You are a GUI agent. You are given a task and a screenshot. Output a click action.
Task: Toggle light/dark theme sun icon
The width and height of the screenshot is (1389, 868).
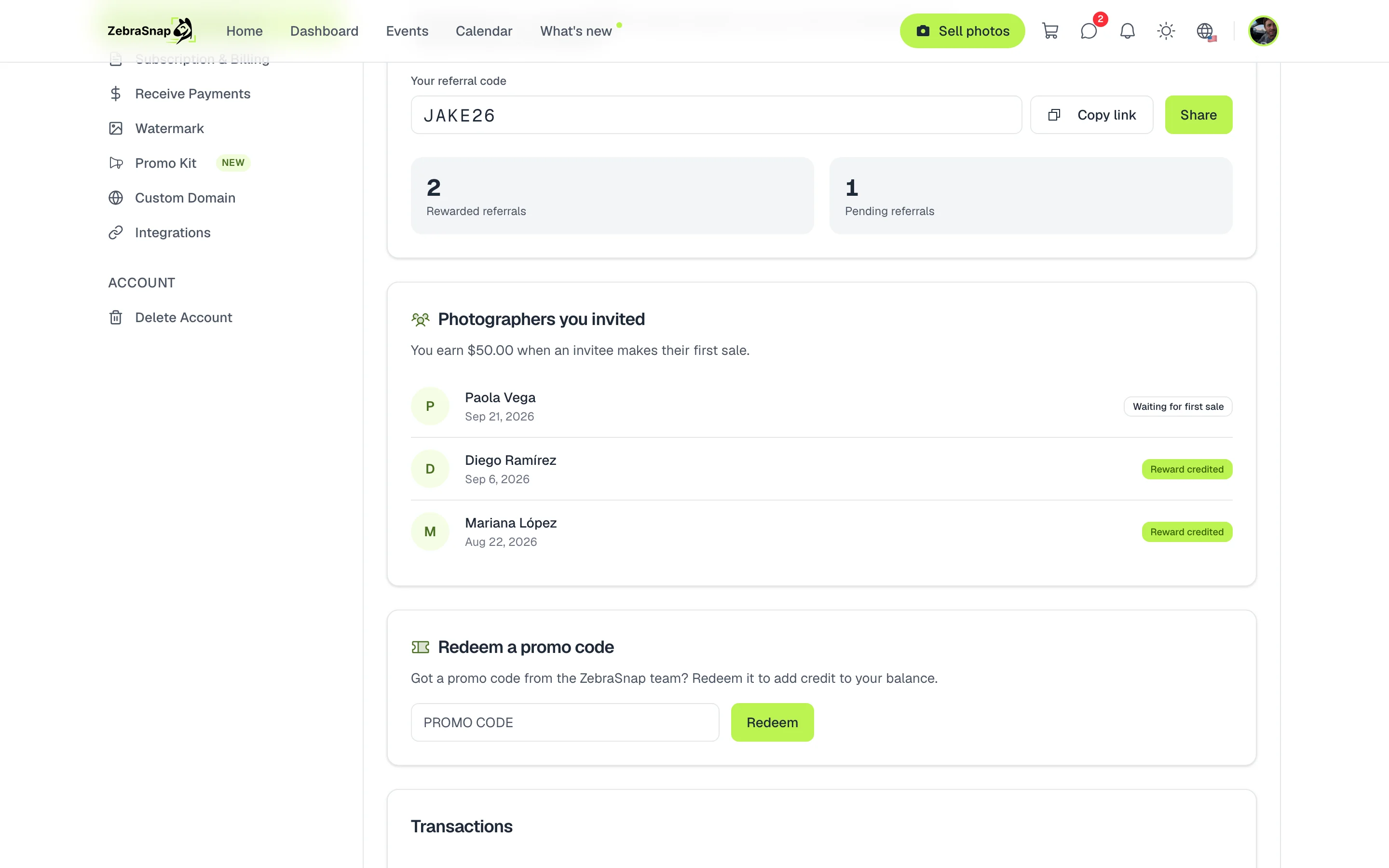tap(1166, 31)
